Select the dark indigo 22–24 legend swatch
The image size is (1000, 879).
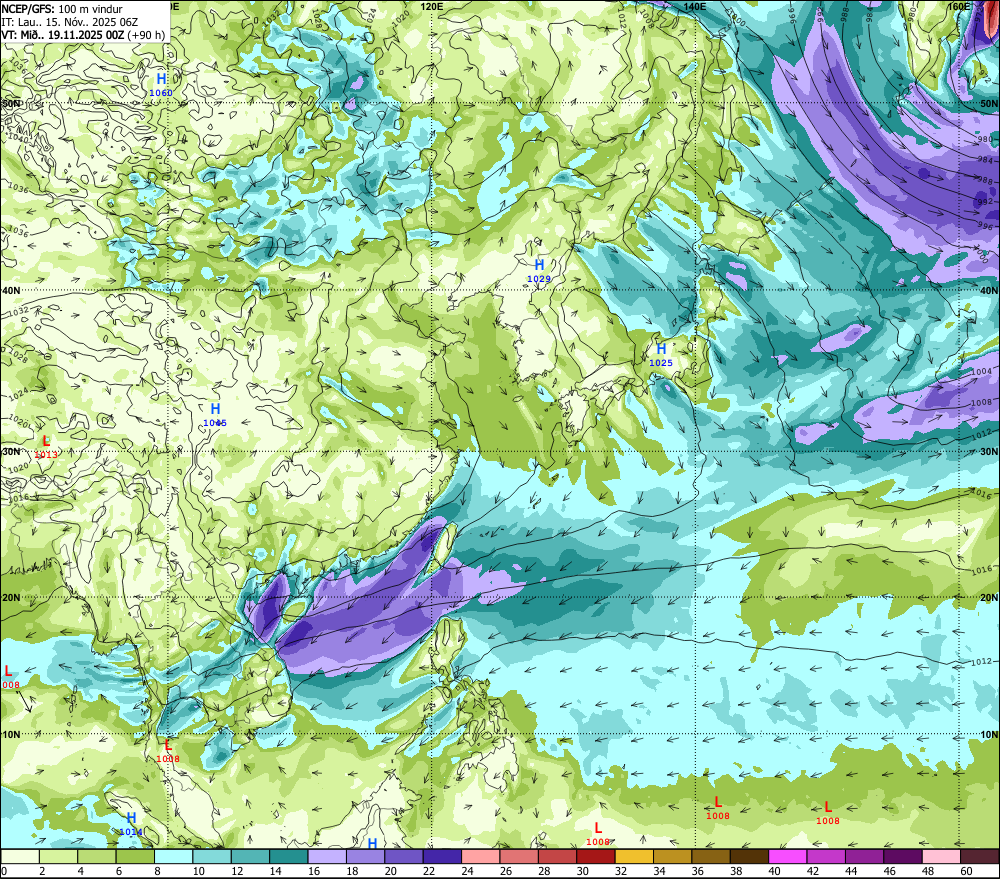[x=443, y=856]
